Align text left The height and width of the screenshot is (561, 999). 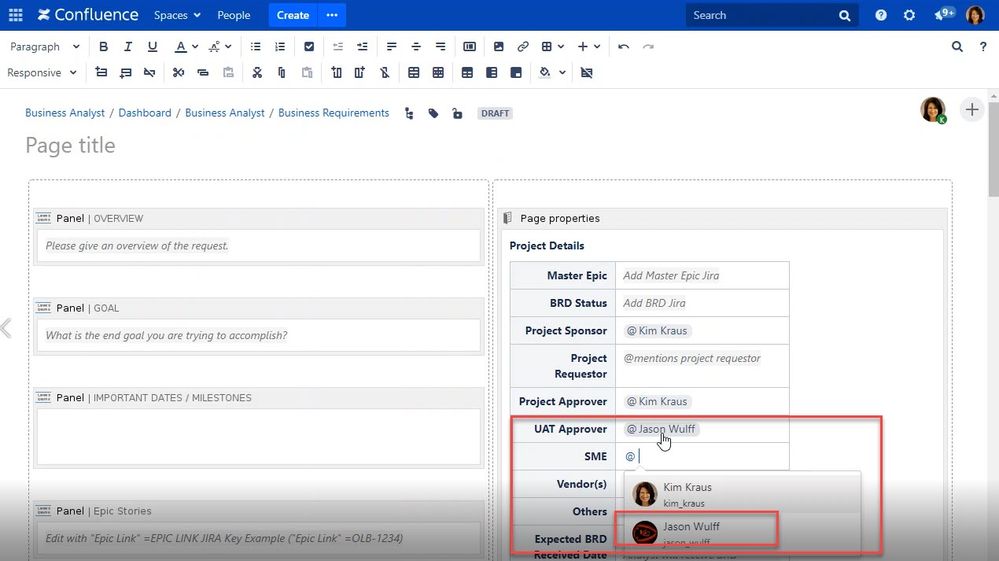tap(391, 46)
